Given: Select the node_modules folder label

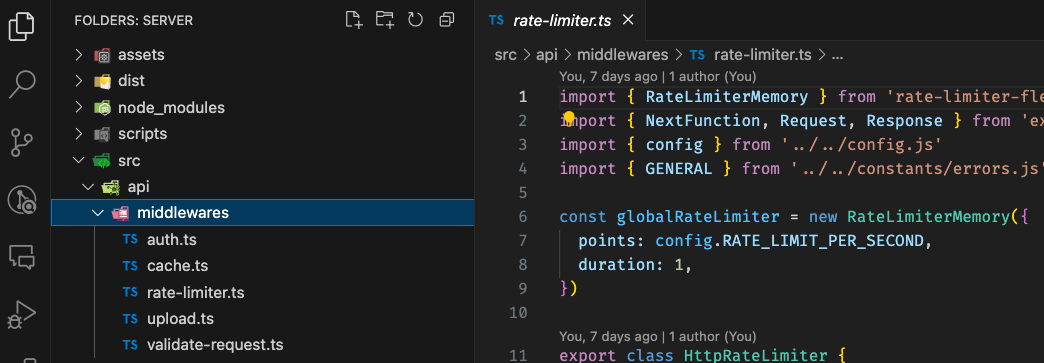Looking at the screenshot, I should [171, 108].
